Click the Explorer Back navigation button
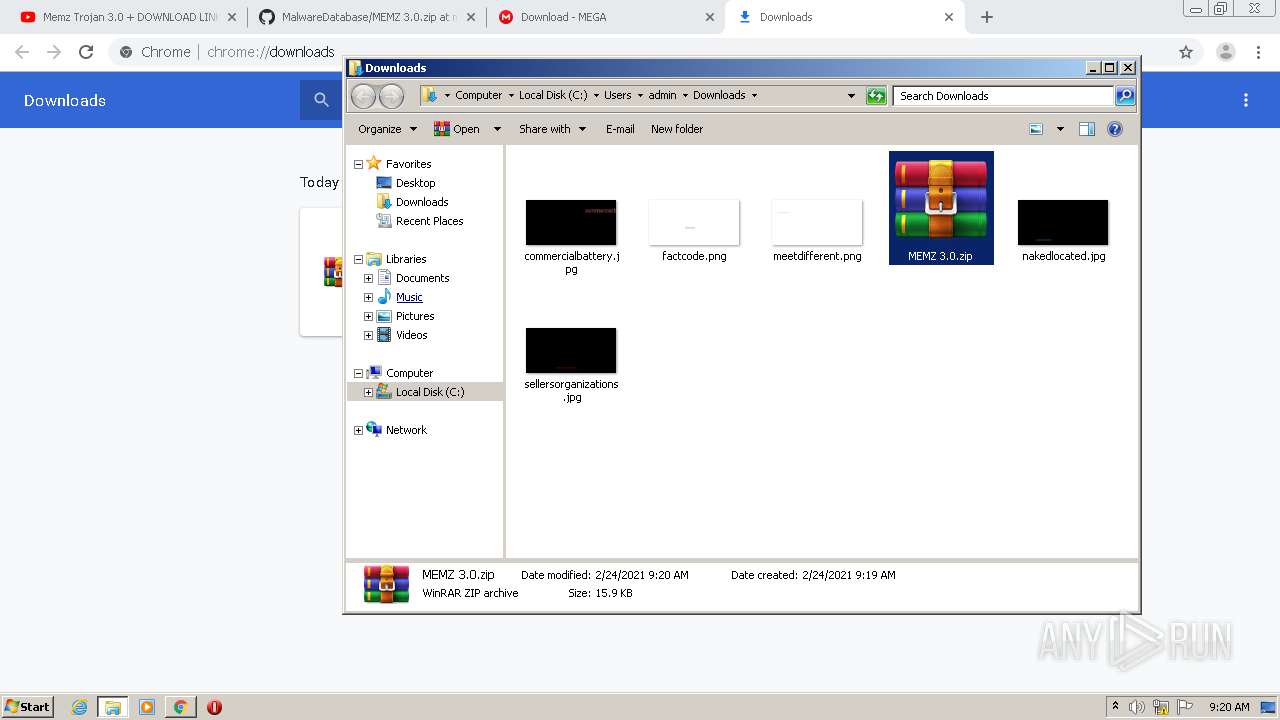This screenshot has height=720, width=1280. 363,96
